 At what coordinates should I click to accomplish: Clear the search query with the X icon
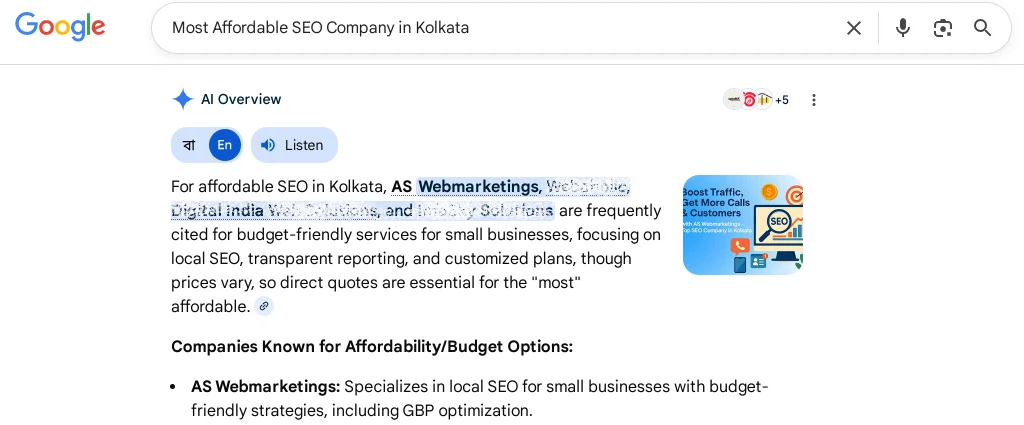(854, 28)
